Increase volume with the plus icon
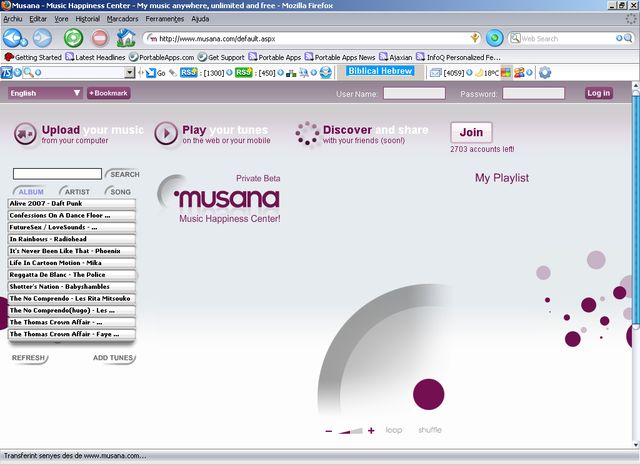 [371, 430]
